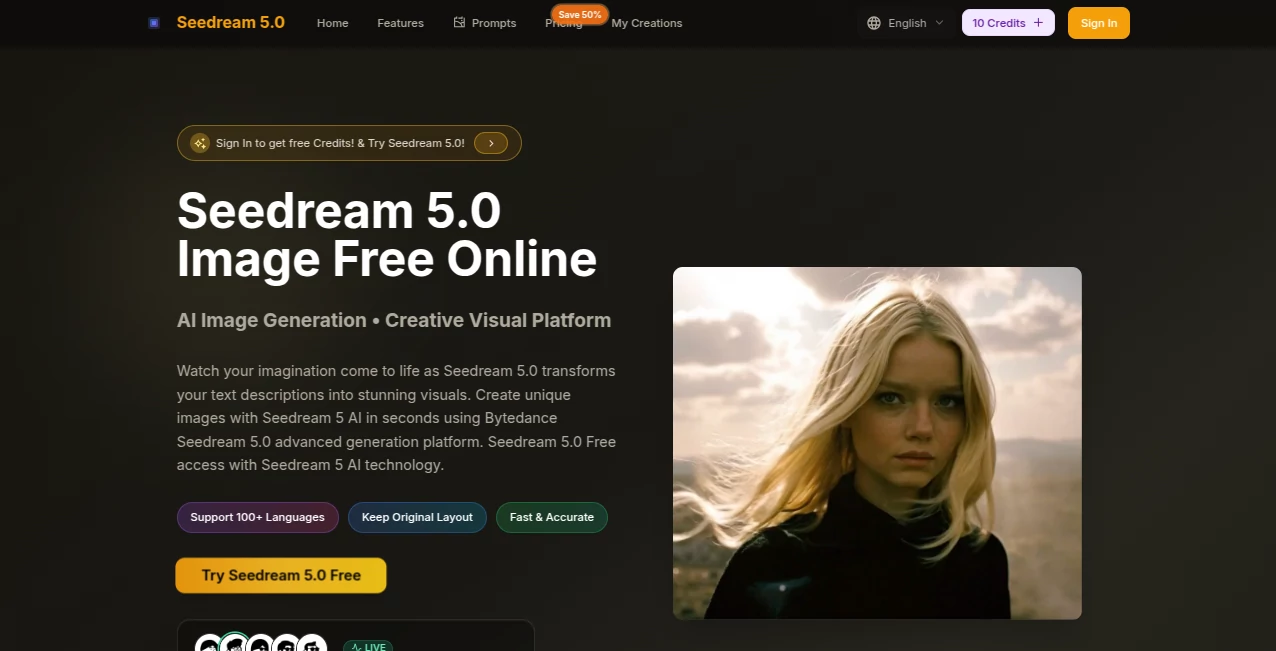Open the Features menu item
Image resolution: width=1276 pixels, height=651 pixels.
point(400,22)
